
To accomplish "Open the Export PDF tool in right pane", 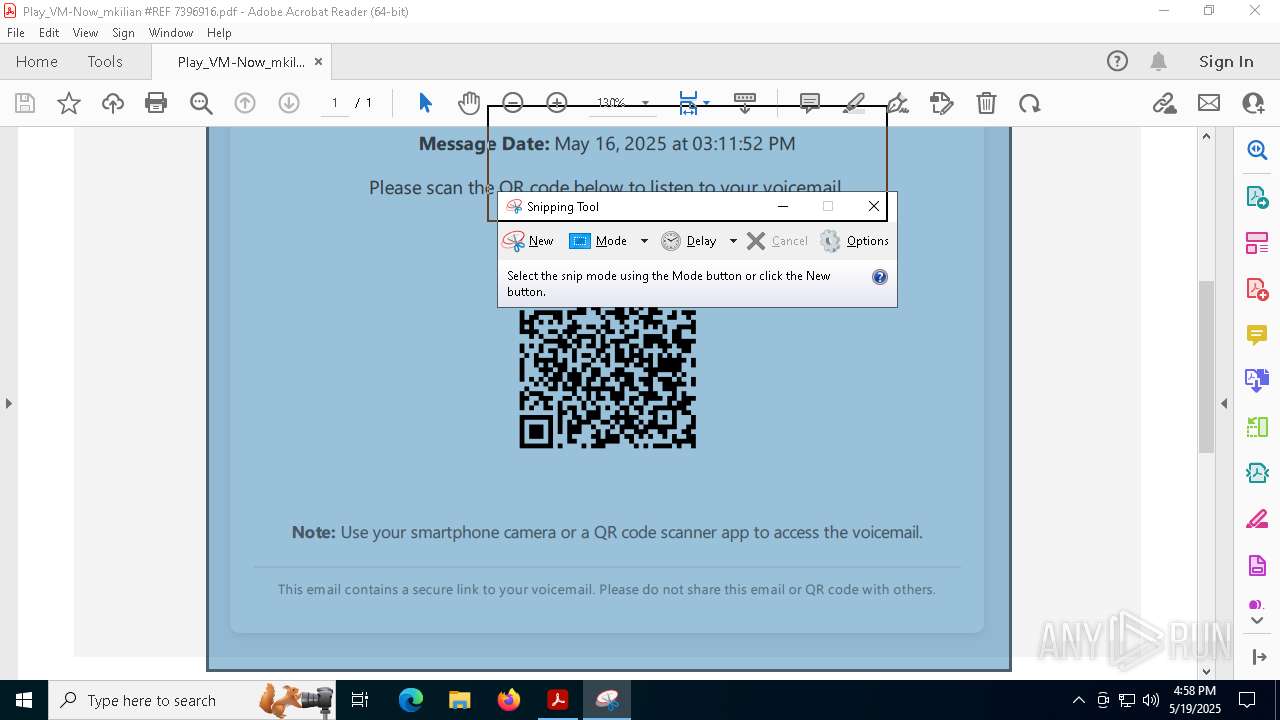I will coord(1257,197).
